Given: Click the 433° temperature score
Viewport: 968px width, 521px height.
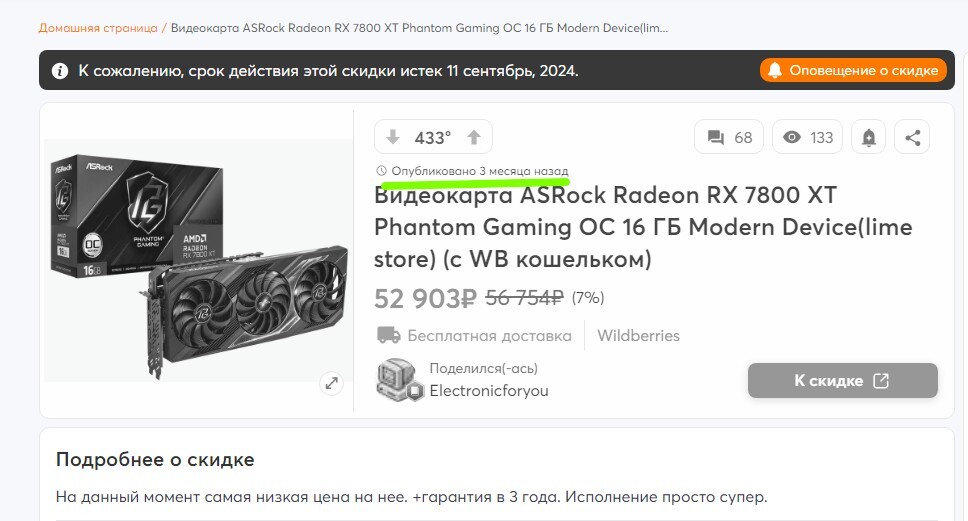Looking at the screenshot, I should click(x=433, y=138).
